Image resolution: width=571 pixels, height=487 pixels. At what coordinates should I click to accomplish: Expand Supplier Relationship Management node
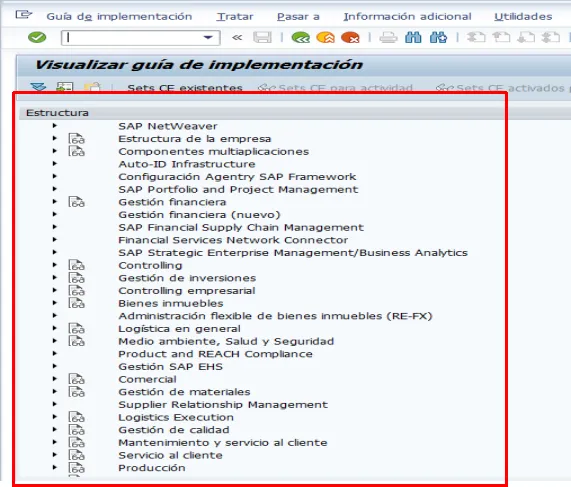[x=55, y=404]
